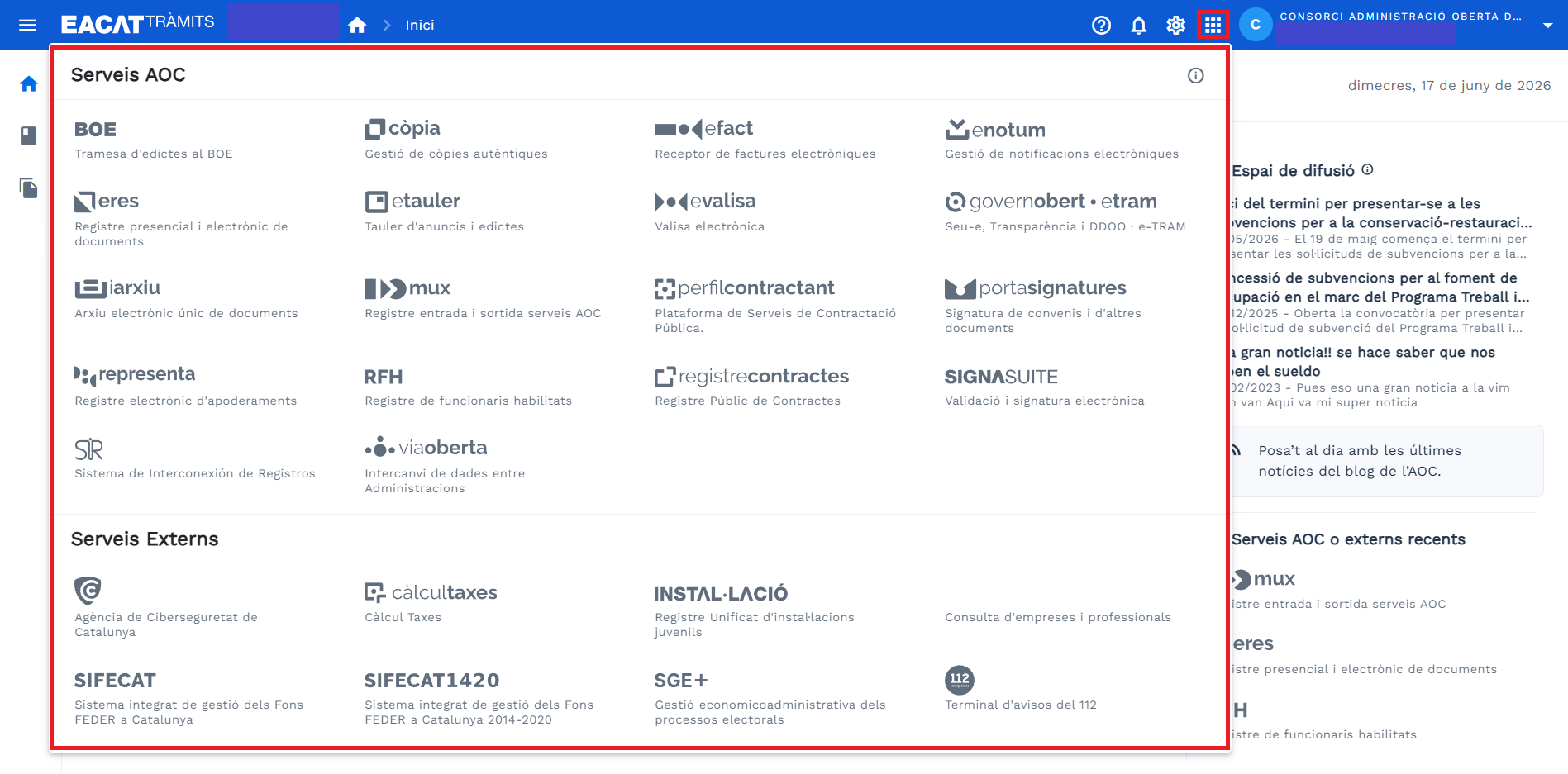Select the documents icon in left sidebar
Screen dimensions: 1568x774
coord(29,188)
